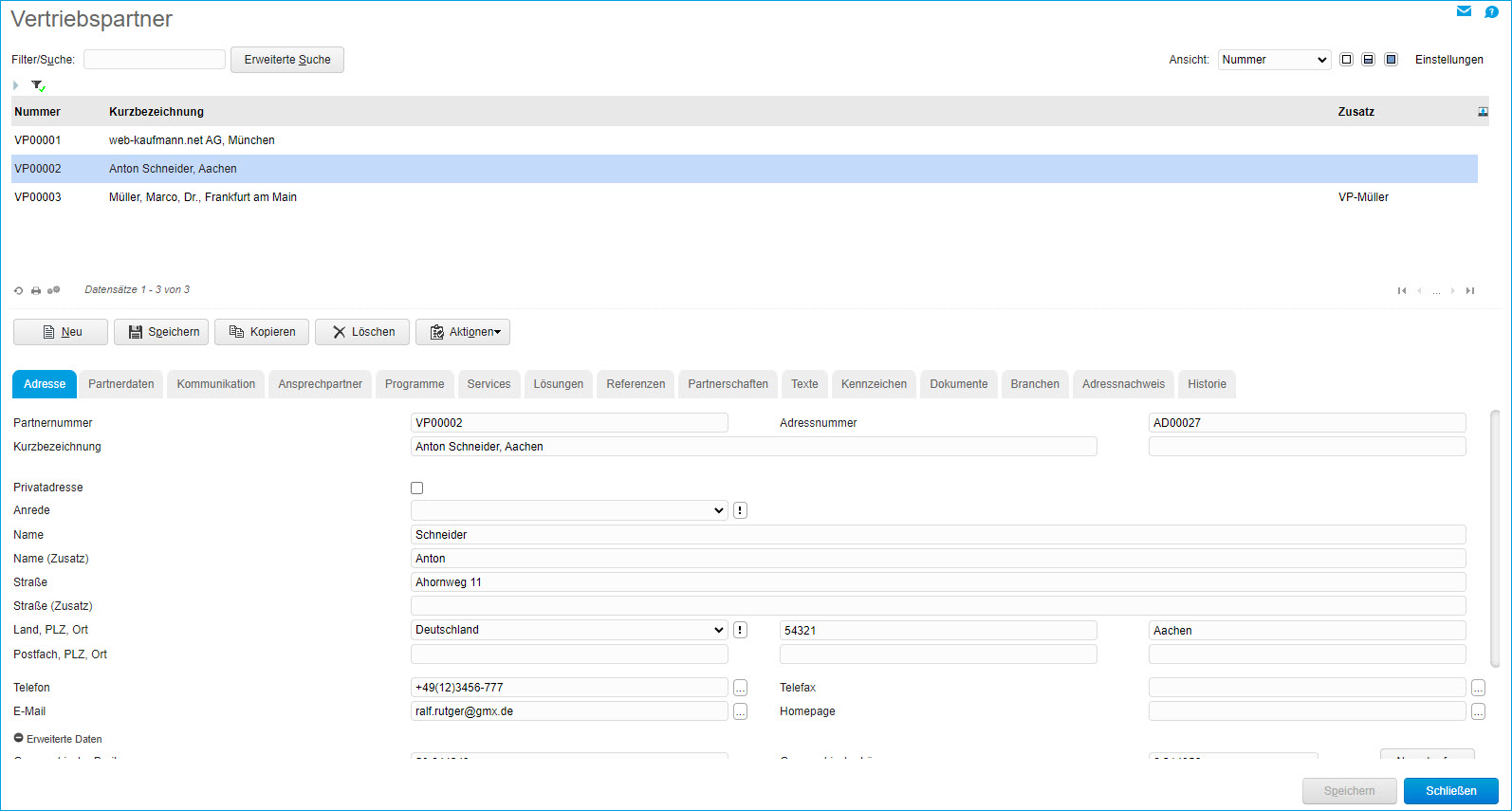Image resolution: width=1512 pixels, height=811 pixels.
Task: Jump to last page of records
Action: pos(1470,291)
